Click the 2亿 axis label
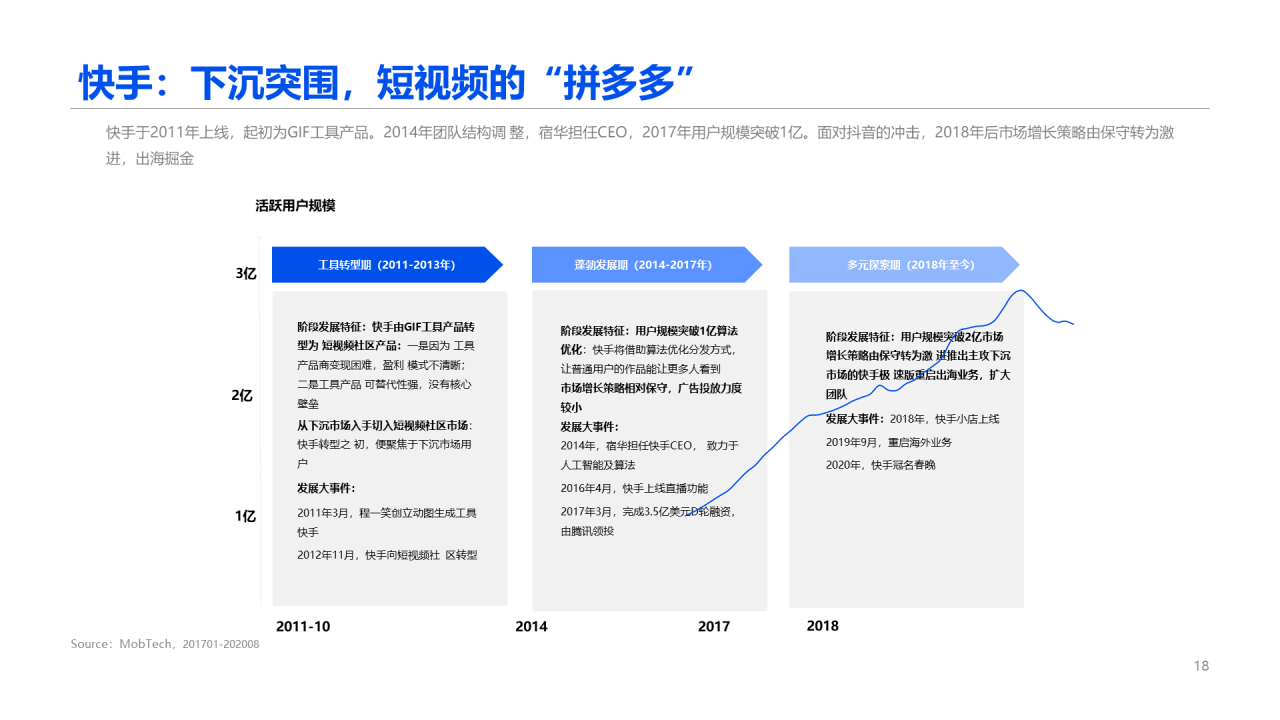 click(242, 395)
